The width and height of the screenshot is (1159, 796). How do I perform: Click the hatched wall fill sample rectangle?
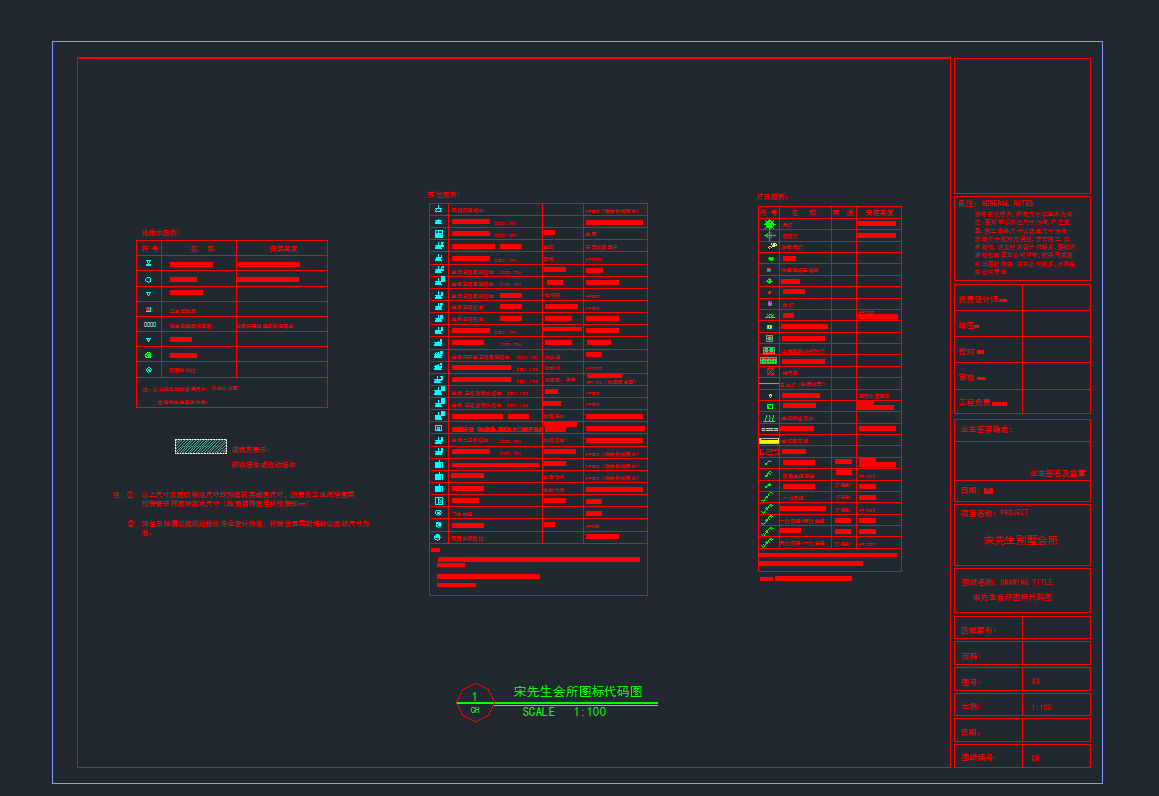click(200, 446)
